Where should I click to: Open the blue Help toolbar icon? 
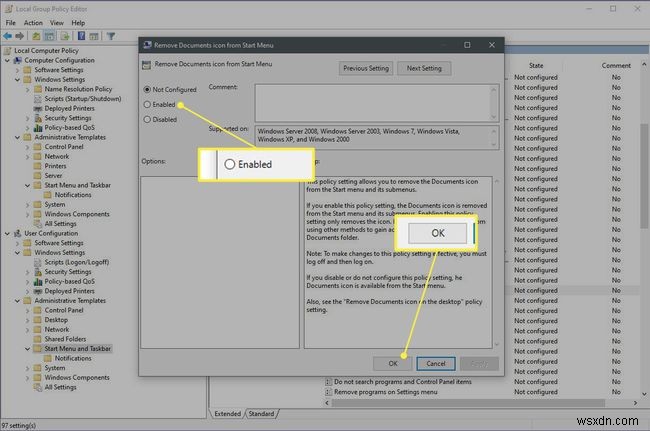[81, 36]
